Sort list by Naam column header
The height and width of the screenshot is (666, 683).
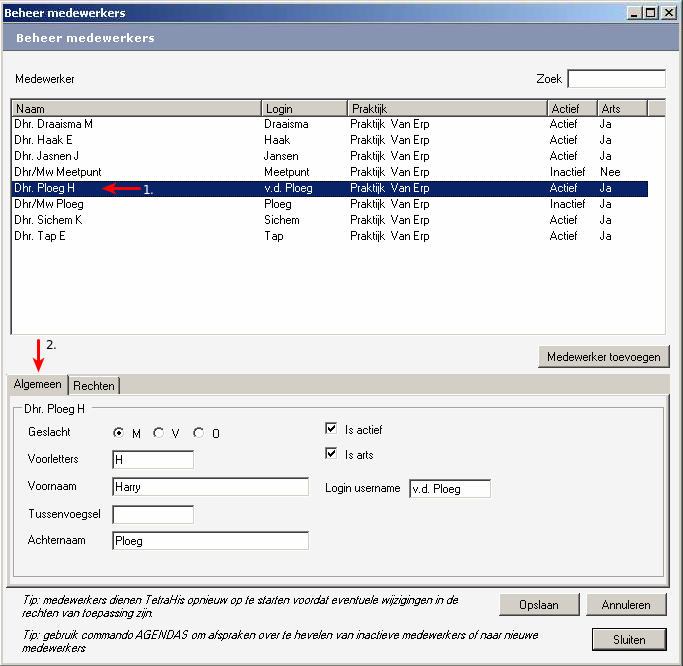(x=136, y=108)
